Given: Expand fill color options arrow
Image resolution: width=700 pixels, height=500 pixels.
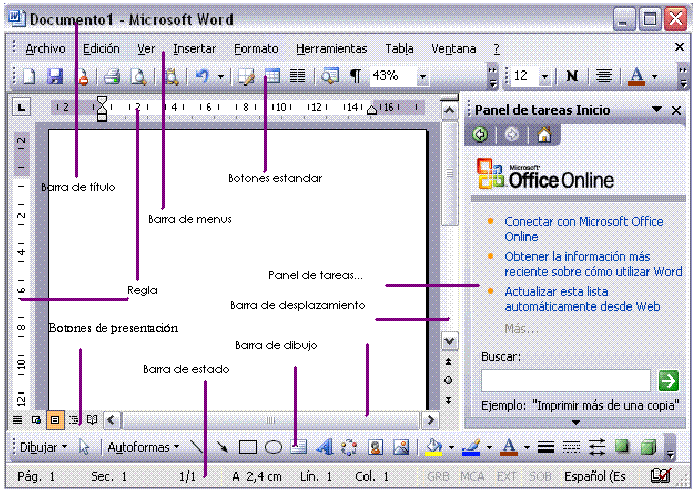Looking at the screenshot, I should [x=451, y=447].
